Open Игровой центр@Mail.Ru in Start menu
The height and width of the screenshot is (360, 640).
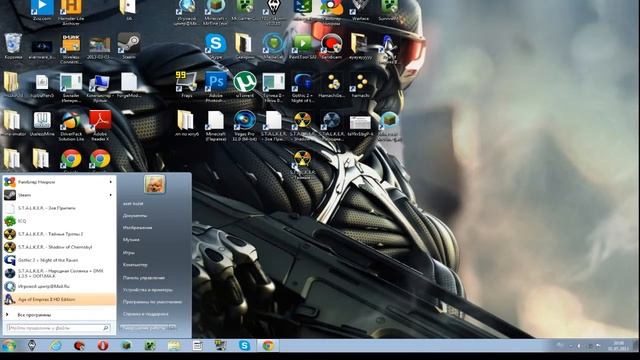[x=60, y=286]
